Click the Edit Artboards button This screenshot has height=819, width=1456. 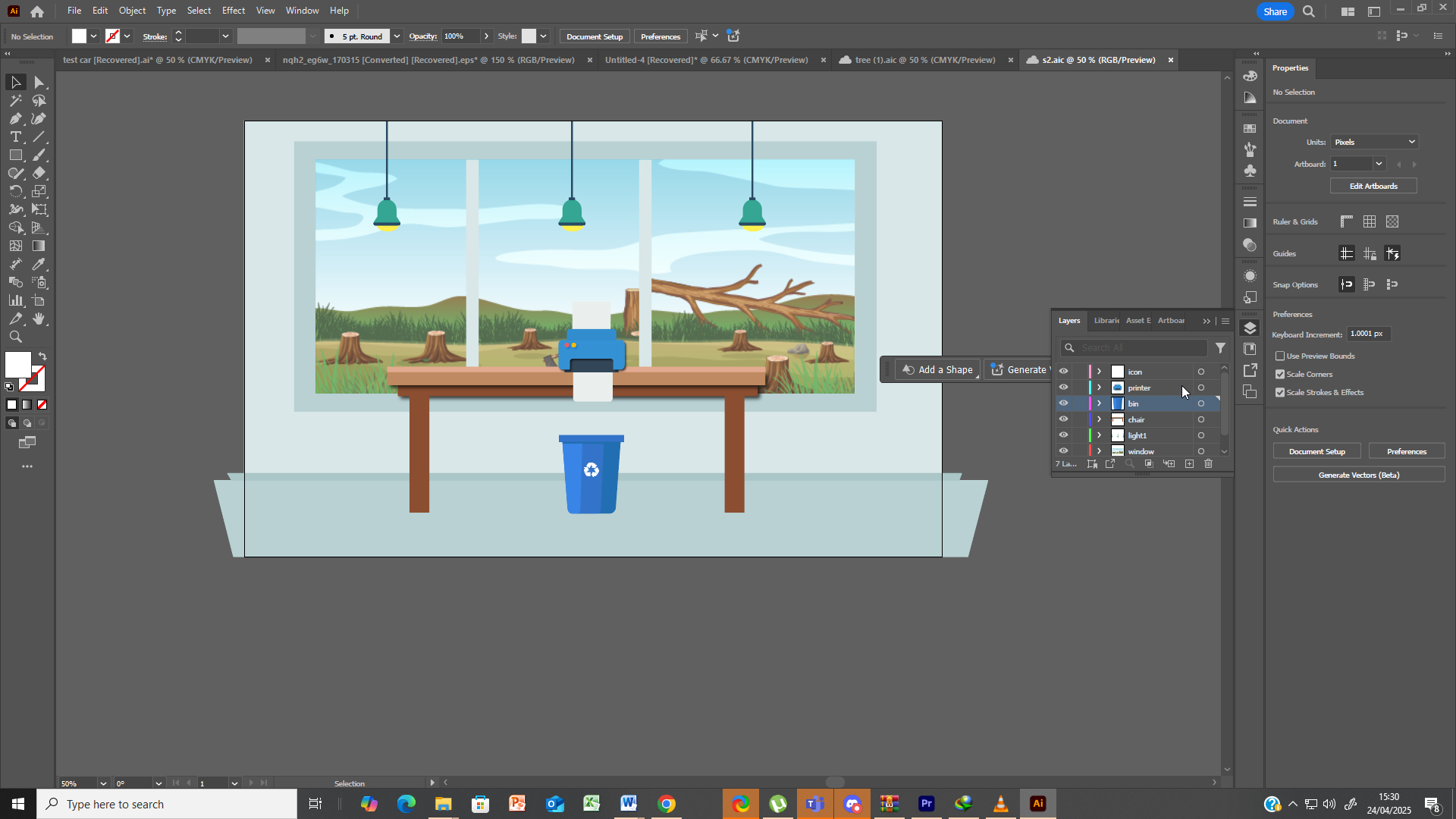point(1373,187)
